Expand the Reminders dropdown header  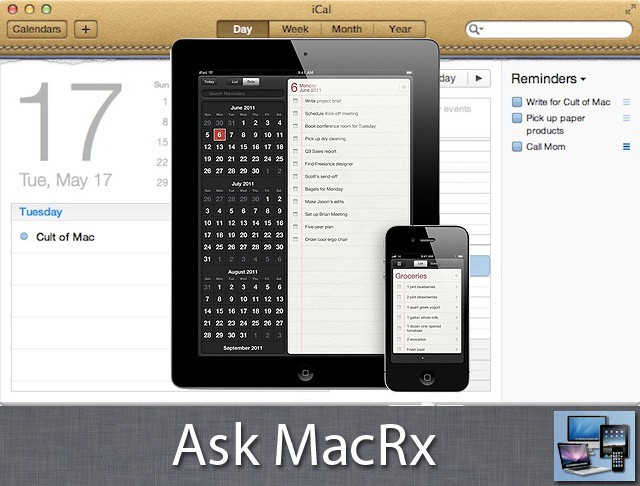click(548, 78)
